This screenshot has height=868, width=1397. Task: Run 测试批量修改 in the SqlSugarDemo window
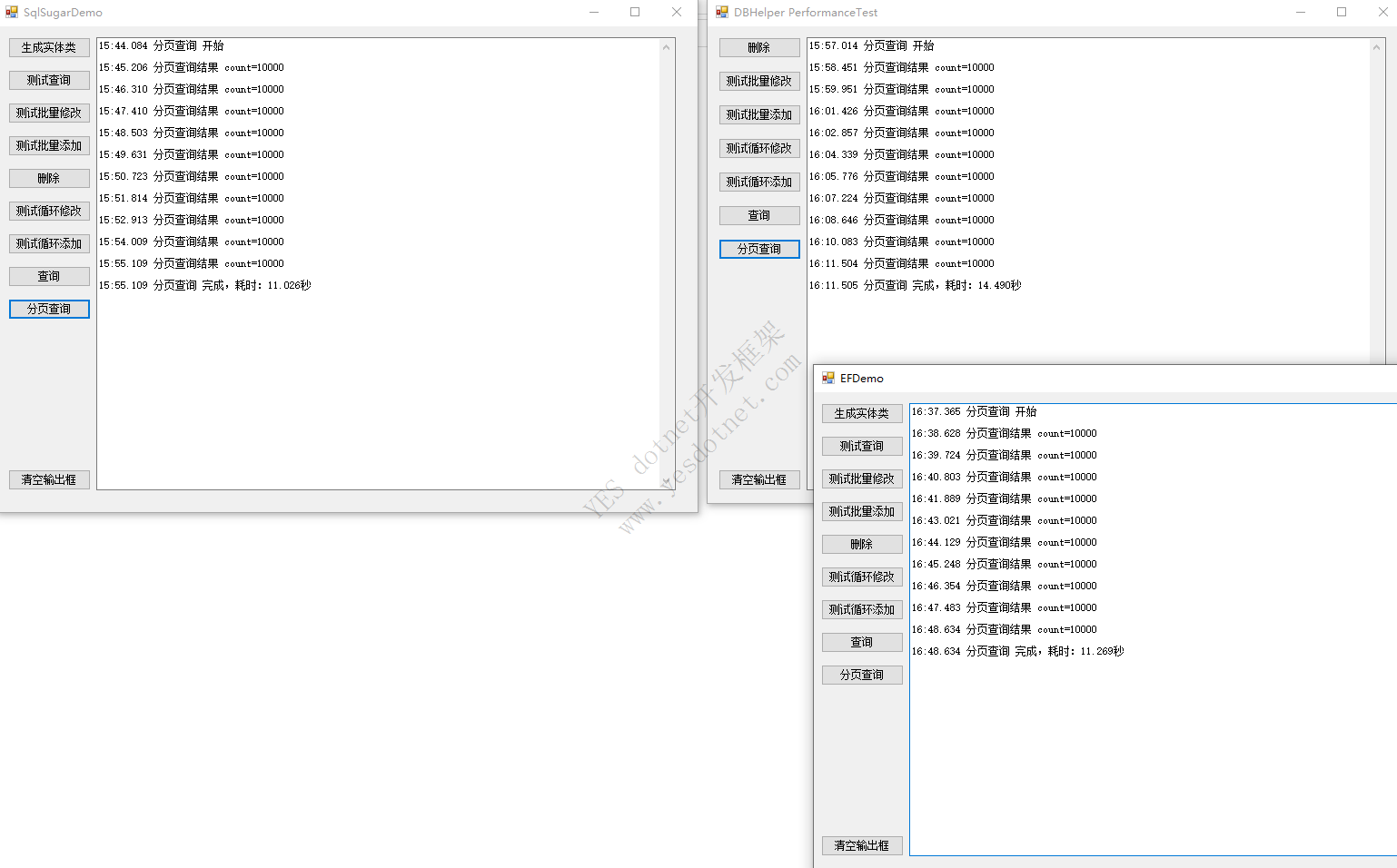[x=49, y=113]
